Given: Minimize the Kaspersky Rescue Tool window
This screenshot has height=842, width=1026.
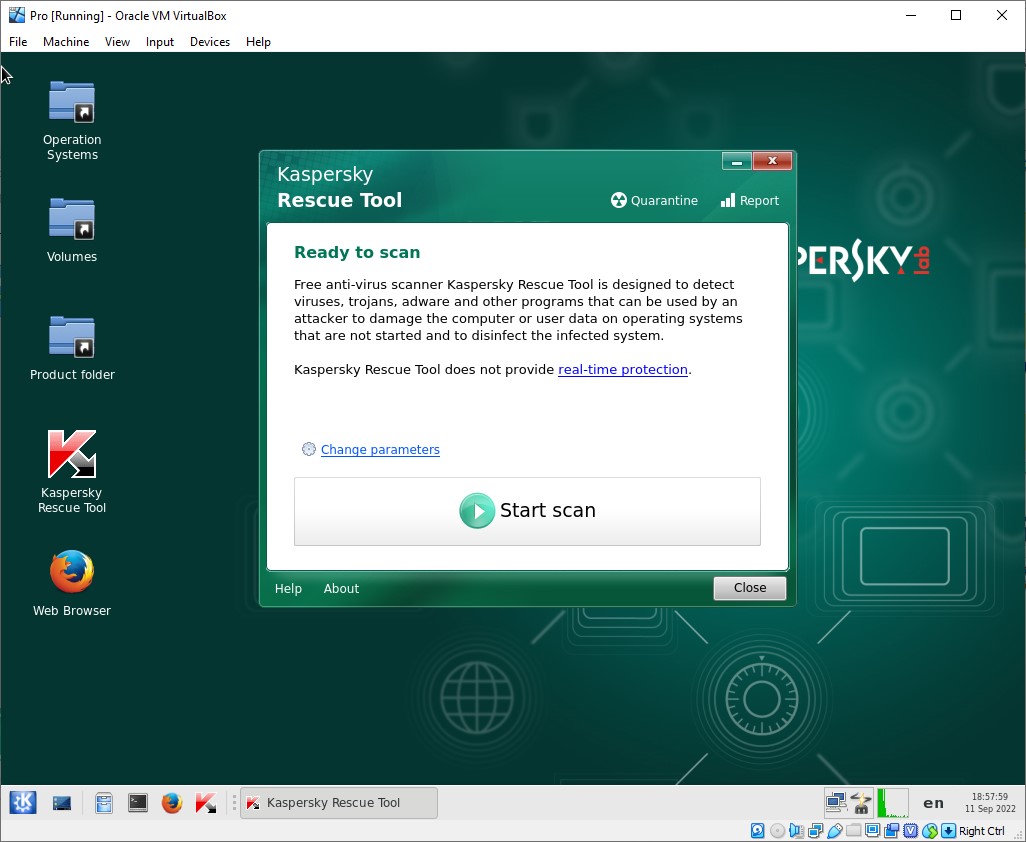Looking at the screenshot, I should [737, 161].
